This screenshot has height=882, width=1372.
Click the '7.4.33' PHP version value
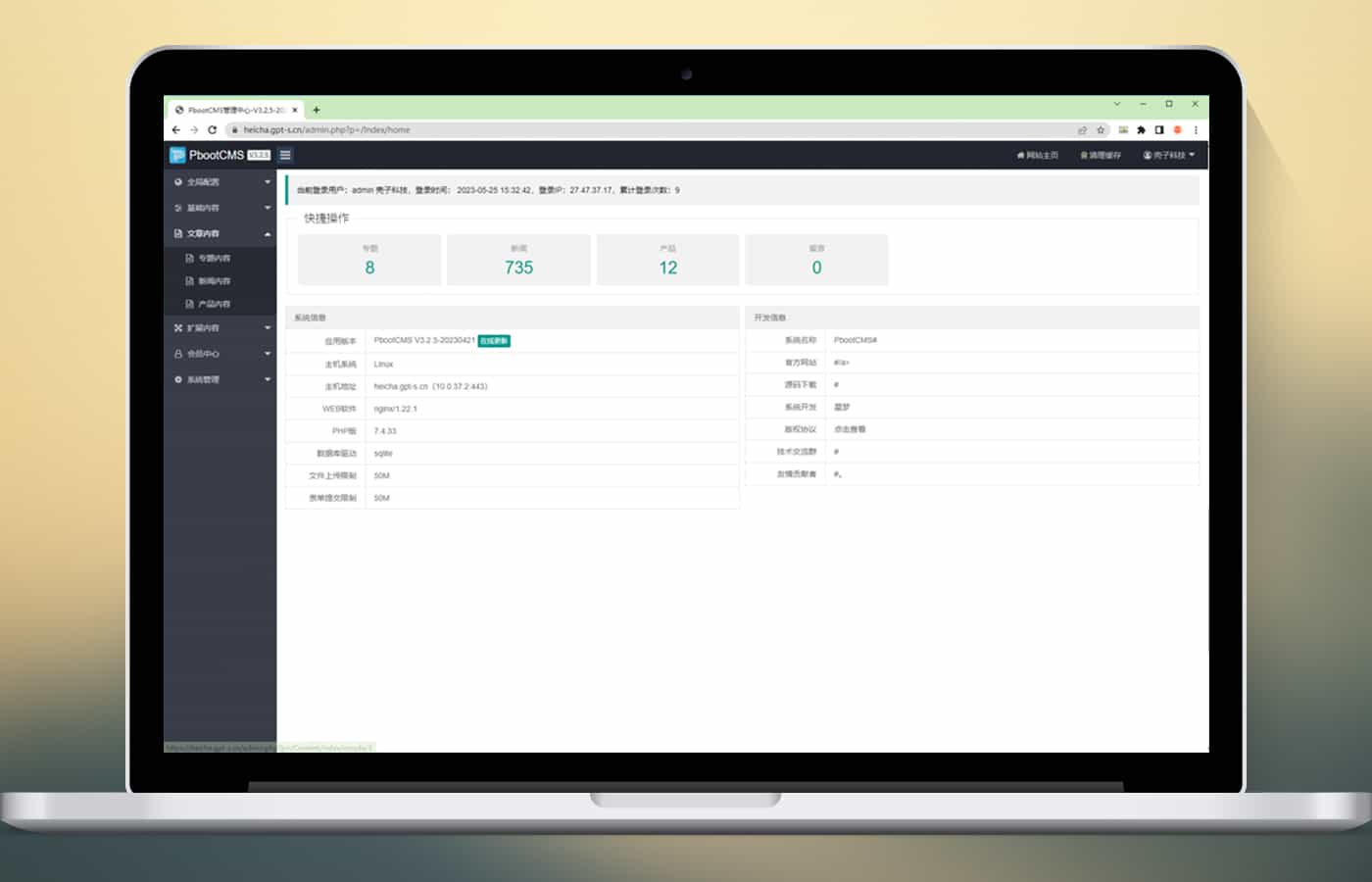click(385, 431)
